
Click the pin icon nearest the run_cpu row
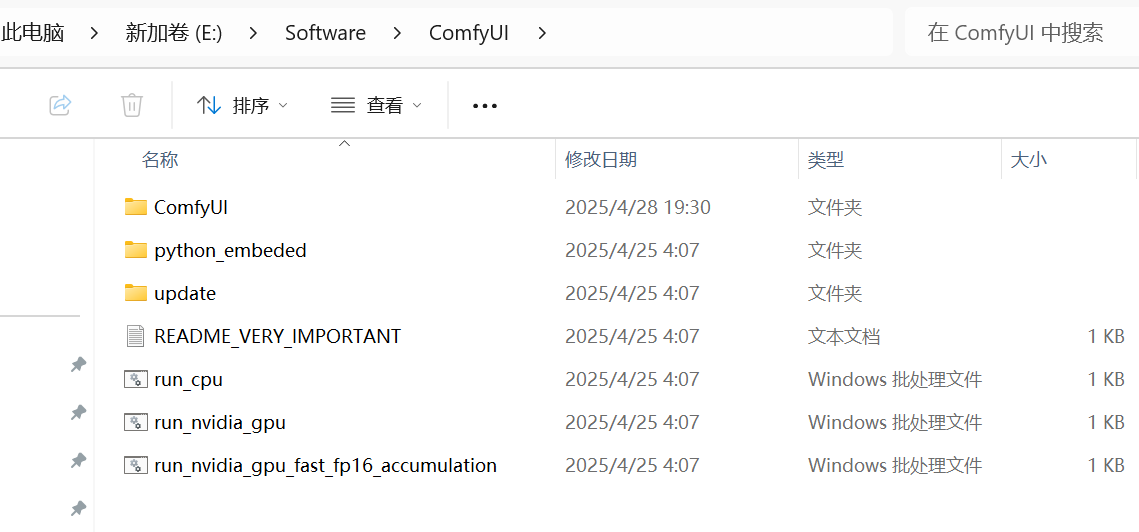pos(78,365)
